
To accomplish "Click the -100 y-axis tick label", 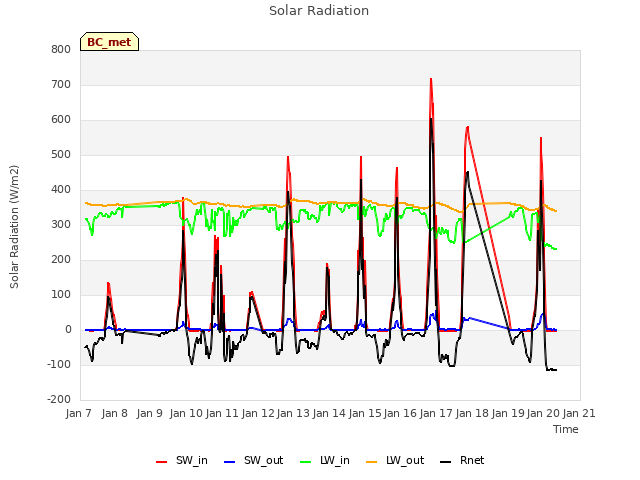I will 59,364.
